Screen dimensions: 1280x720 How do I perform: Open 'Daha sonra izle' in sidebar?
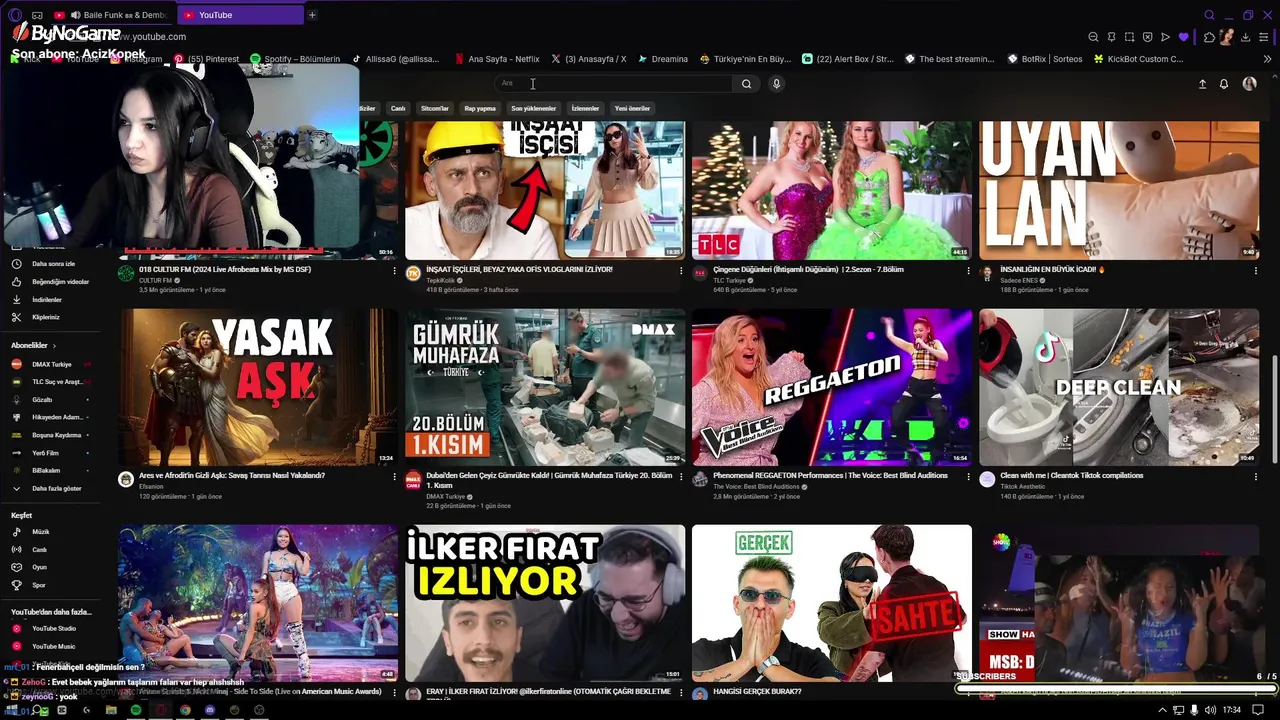(52, 264)
